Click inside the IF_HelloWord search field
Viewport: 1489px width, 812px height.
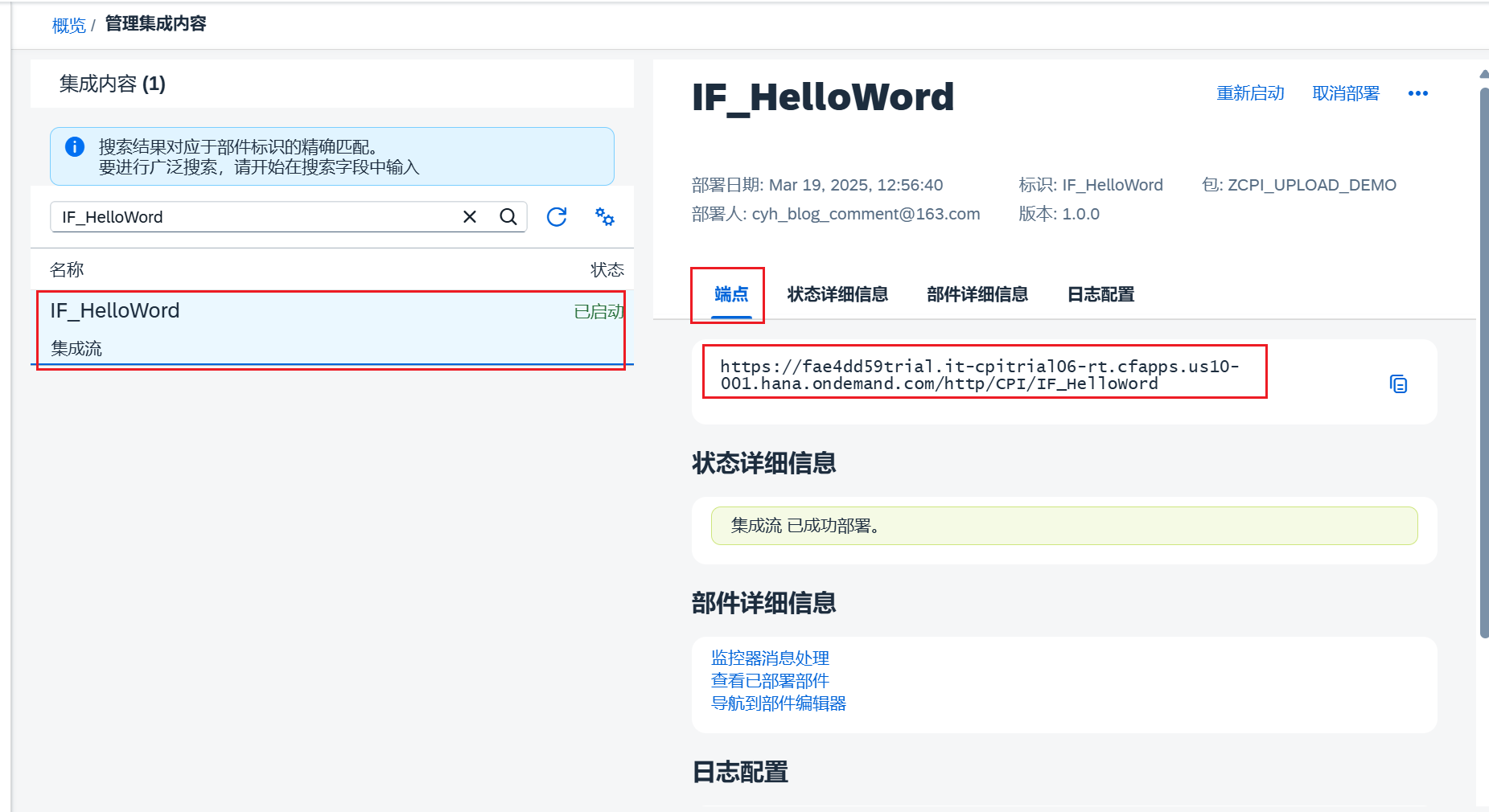pos(241,216)
